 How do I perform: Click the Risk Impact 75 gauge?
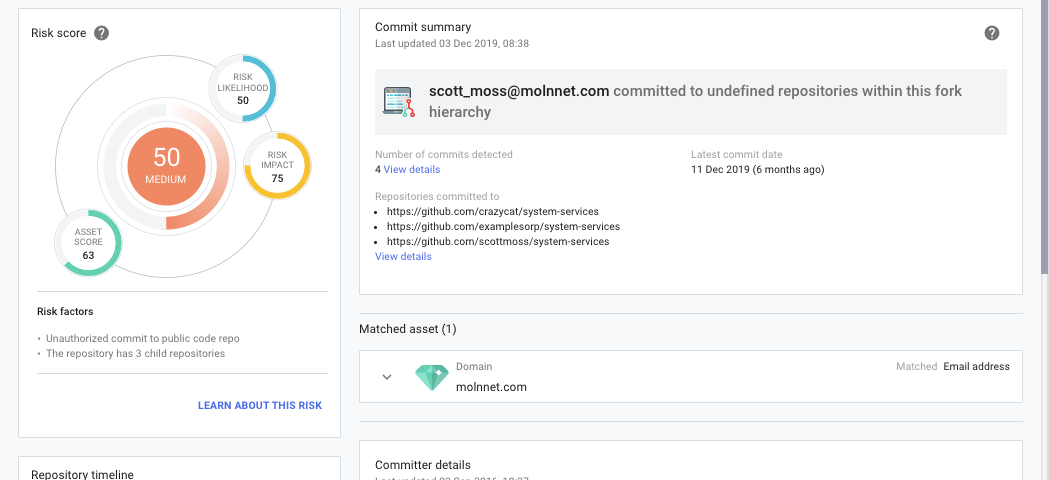tap(277, 165)
